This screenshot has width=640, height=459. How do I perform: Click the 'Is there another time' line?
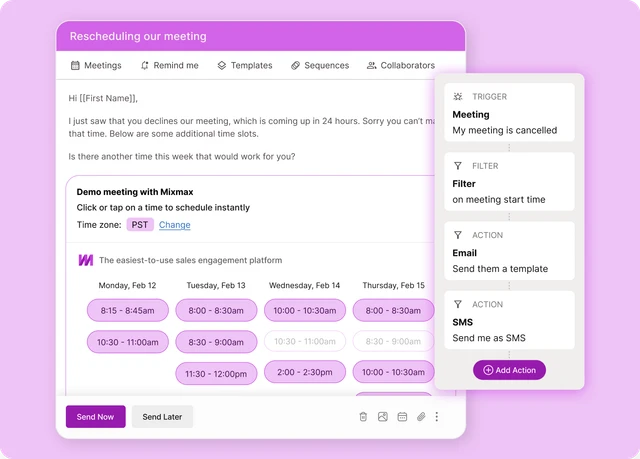(x=182, y=157)
